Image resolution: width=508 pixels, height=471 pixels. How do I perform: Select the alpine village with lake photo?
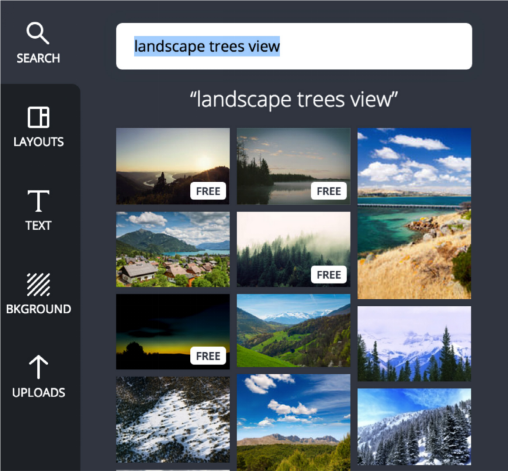[x=173, y=249]
